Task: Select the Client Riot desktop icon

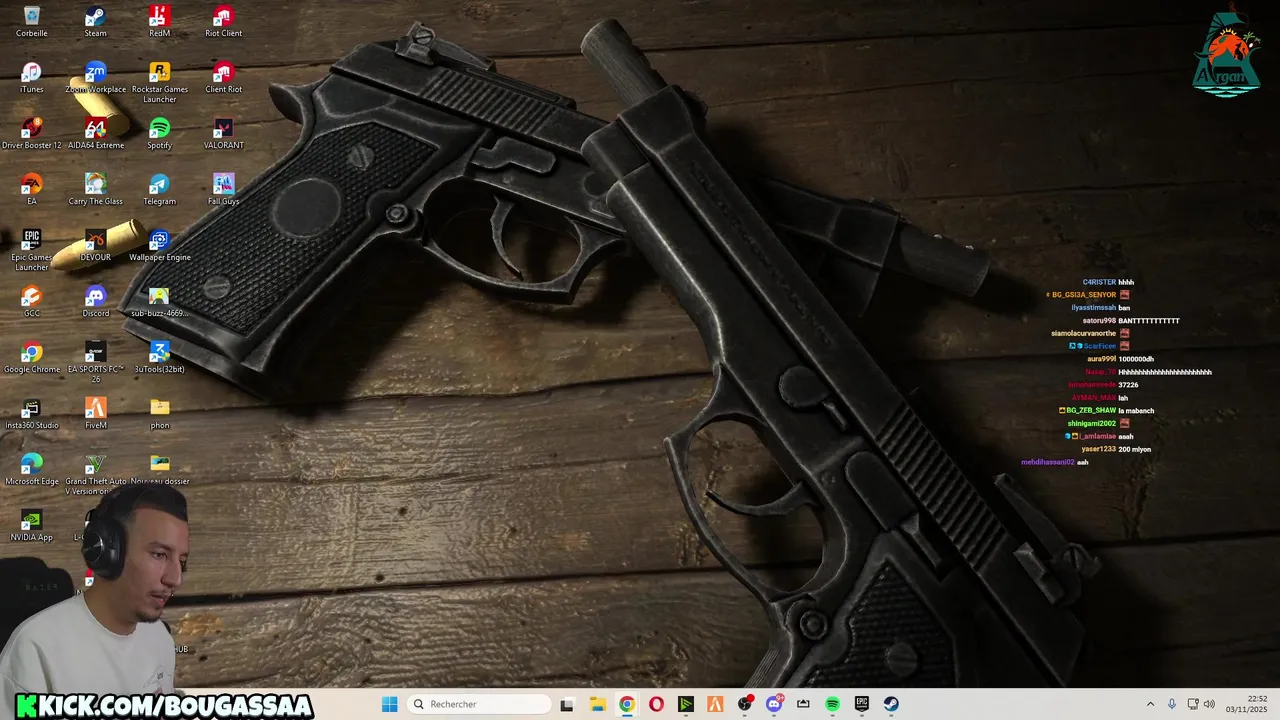Action: coord(223,78)
